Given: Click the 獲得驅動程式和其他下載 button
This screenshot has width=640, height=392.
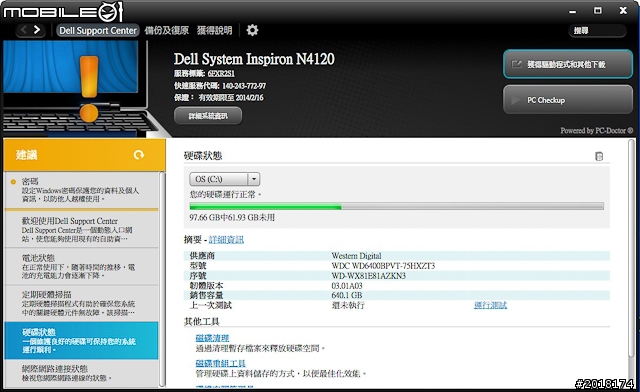Looking at the screenshot, I should coord(568,64).
